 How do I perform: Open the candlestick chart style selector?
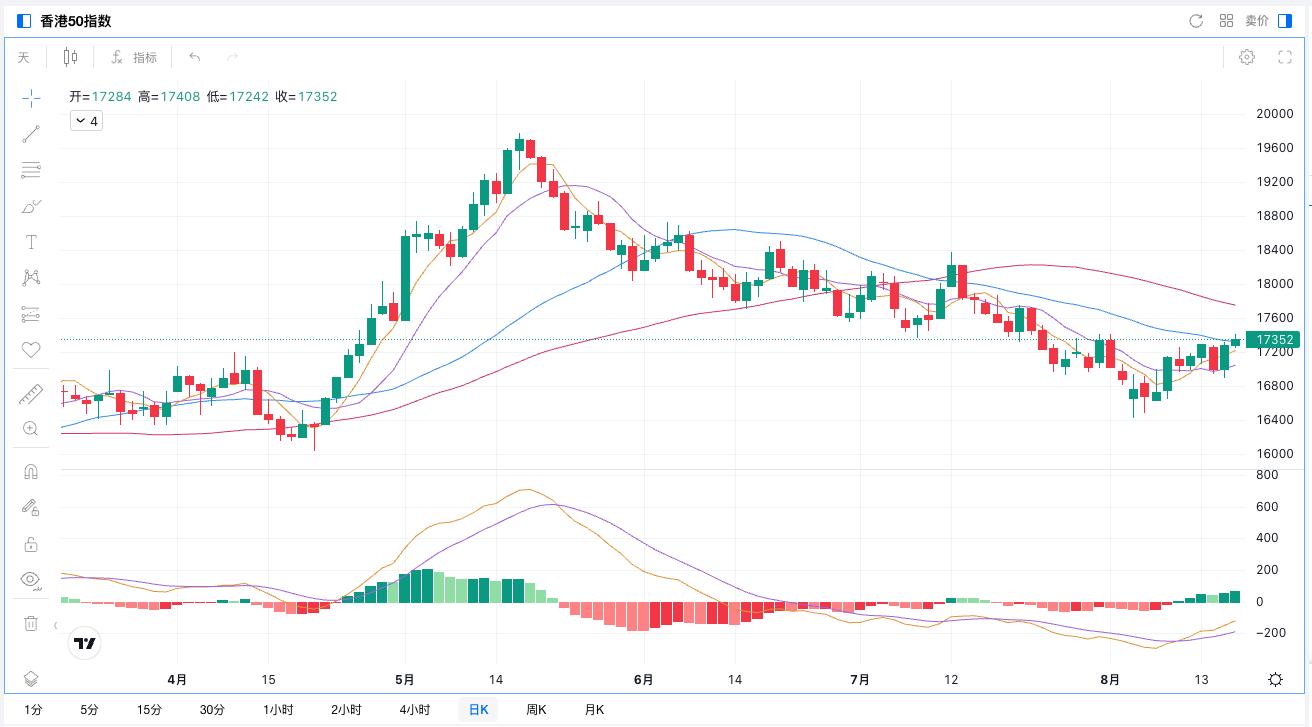(x=70, y=57)
